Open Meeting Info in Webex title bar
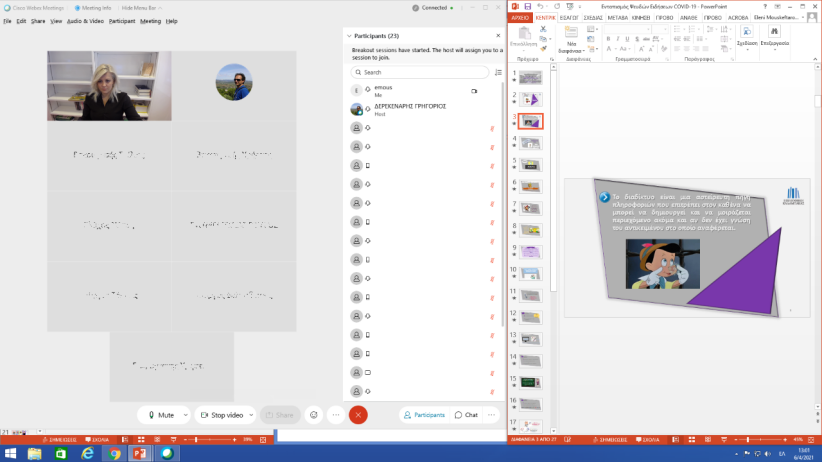The image size is (822, 462). coord(93,8)
